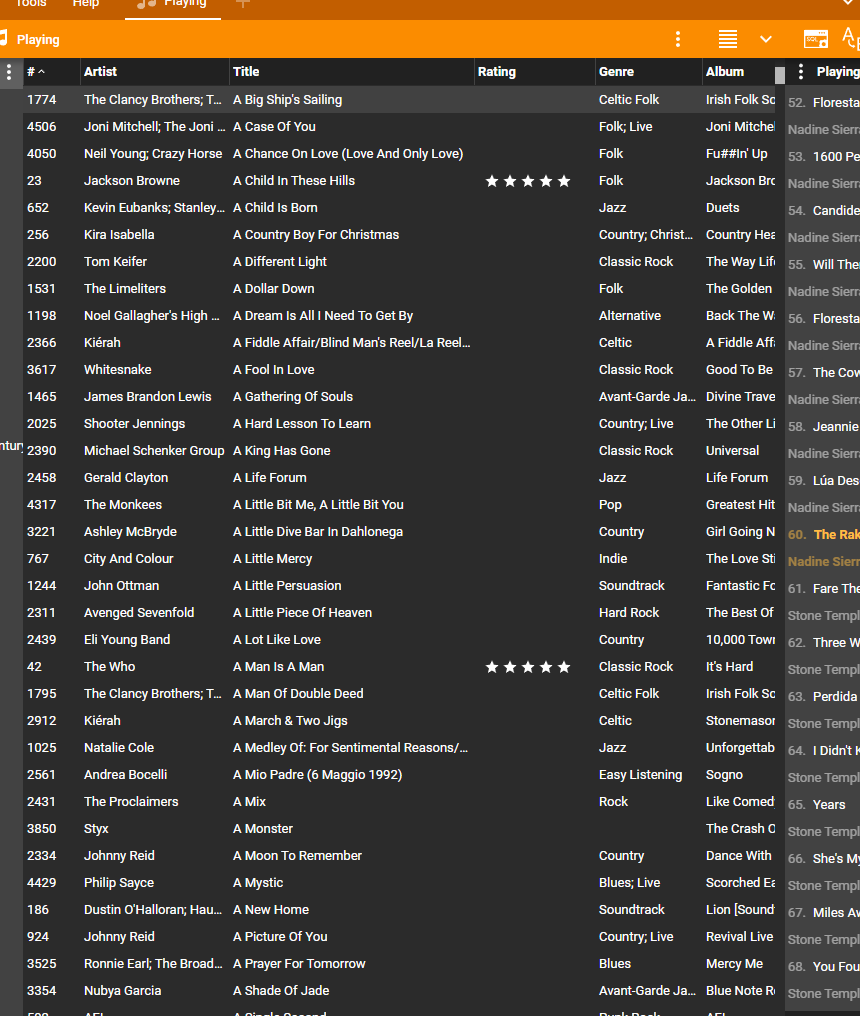Select the track A Little Piece Of Heaven
This screenshot has height=1016, width=860.
pyautogui.click(x=302, y=613)
